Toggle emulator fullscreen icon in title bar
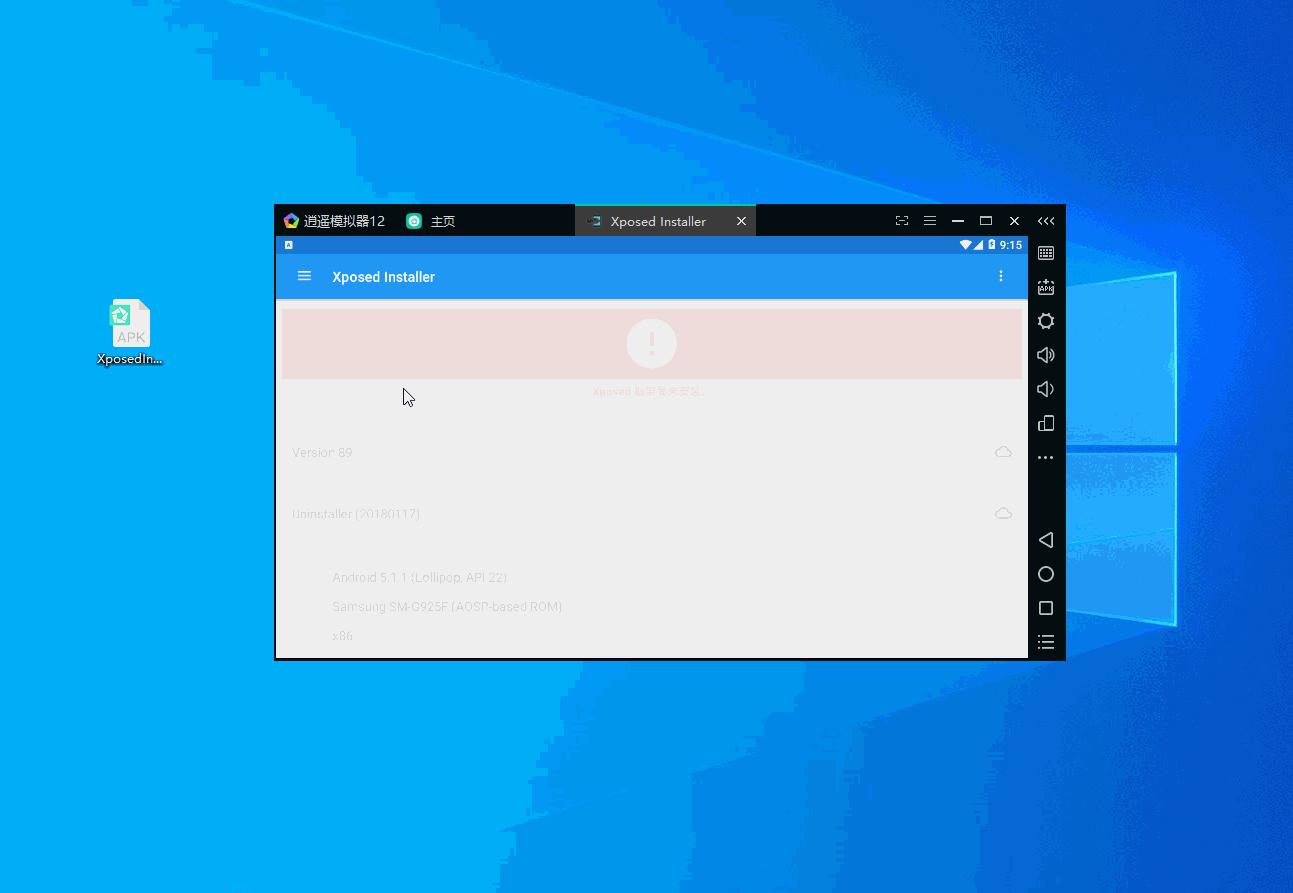 click(902, 221)
